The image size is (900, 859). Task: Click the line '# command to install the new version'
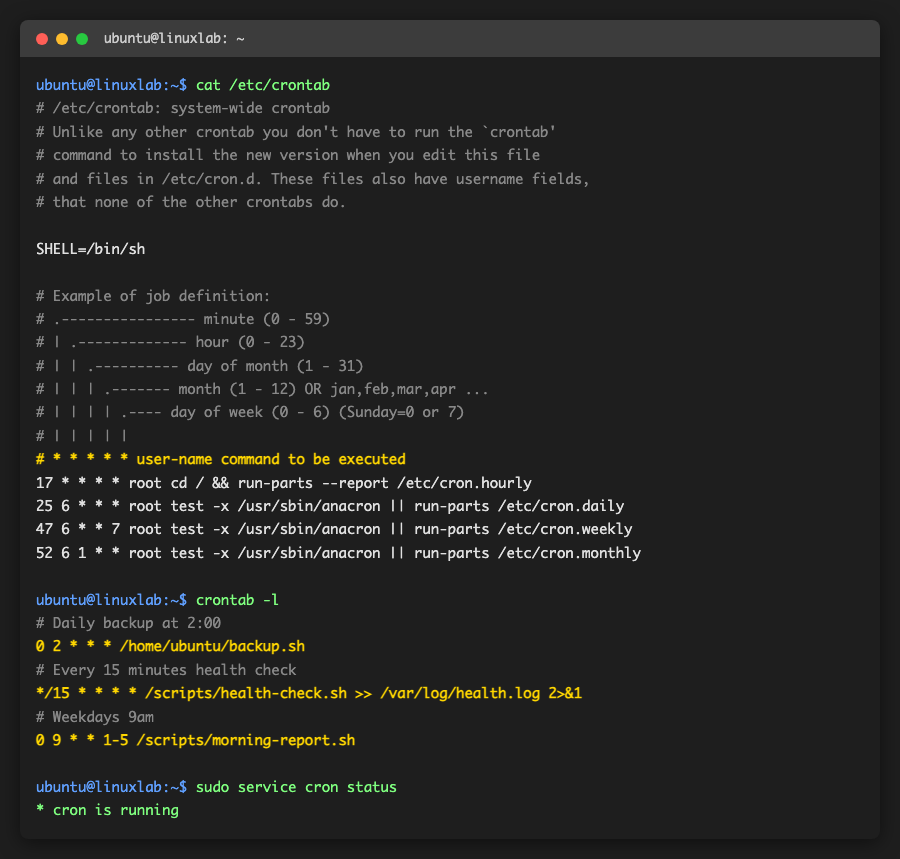point(288,155)
